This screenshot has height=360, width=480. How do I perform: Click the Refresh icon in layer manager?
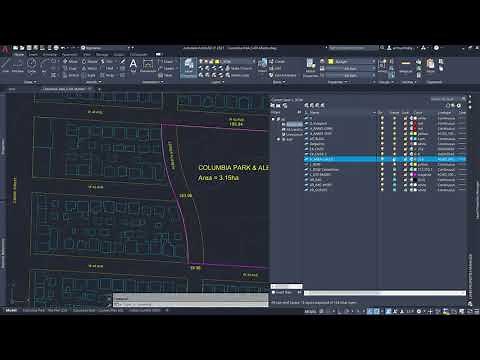(448, 105)
